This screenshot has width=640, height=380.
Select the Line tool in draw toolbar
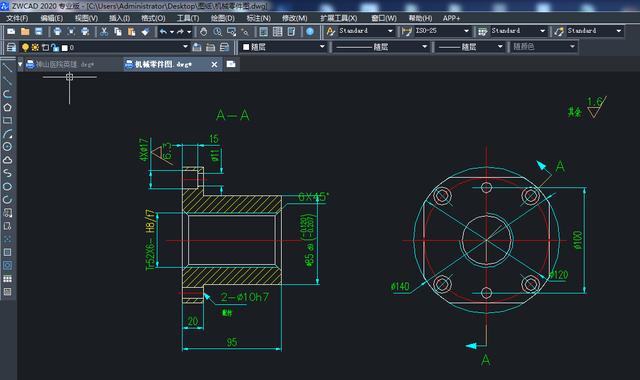coord(7,68)
